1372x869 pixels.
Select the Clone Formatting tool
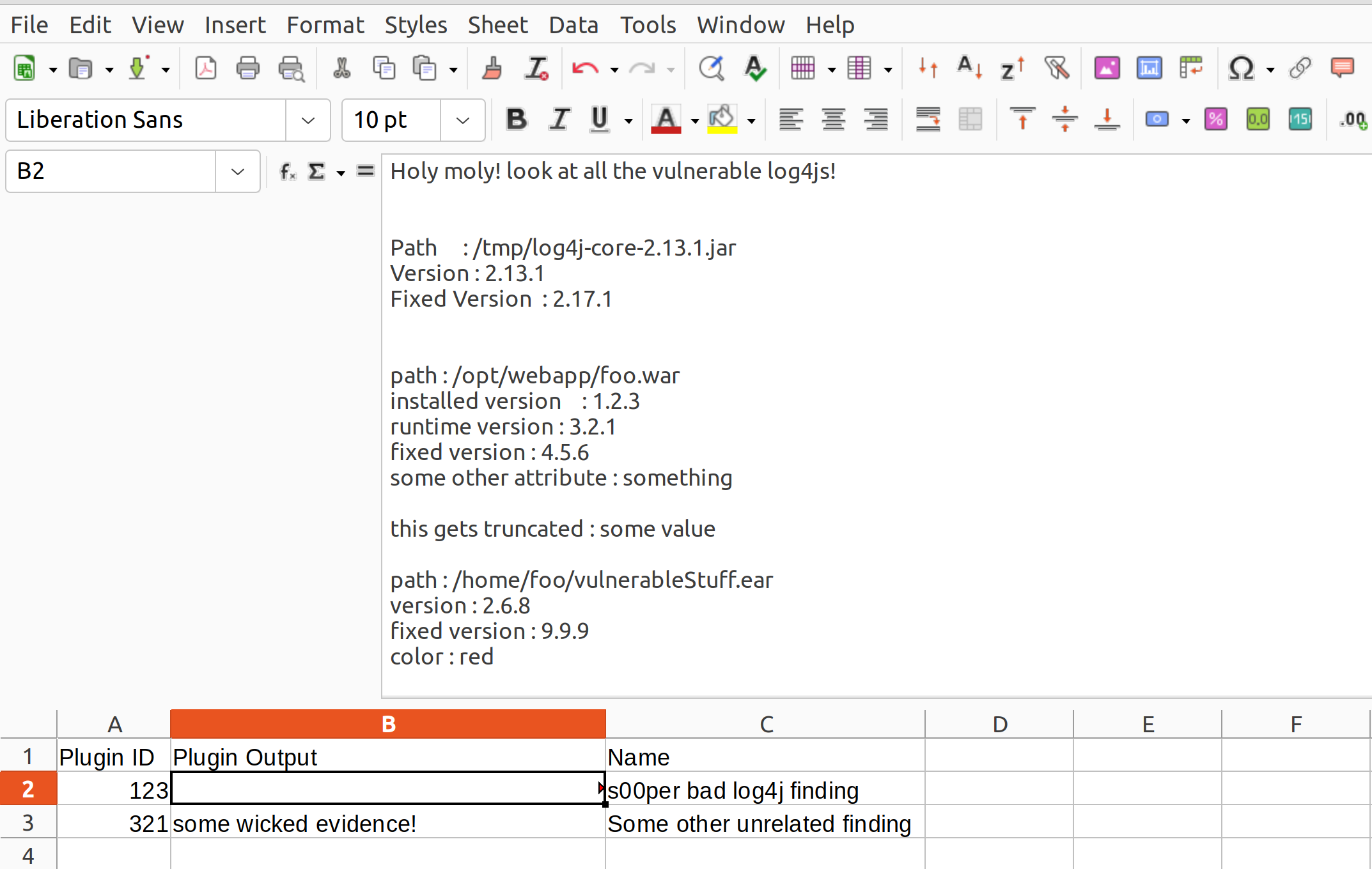[x=492, y=68]
